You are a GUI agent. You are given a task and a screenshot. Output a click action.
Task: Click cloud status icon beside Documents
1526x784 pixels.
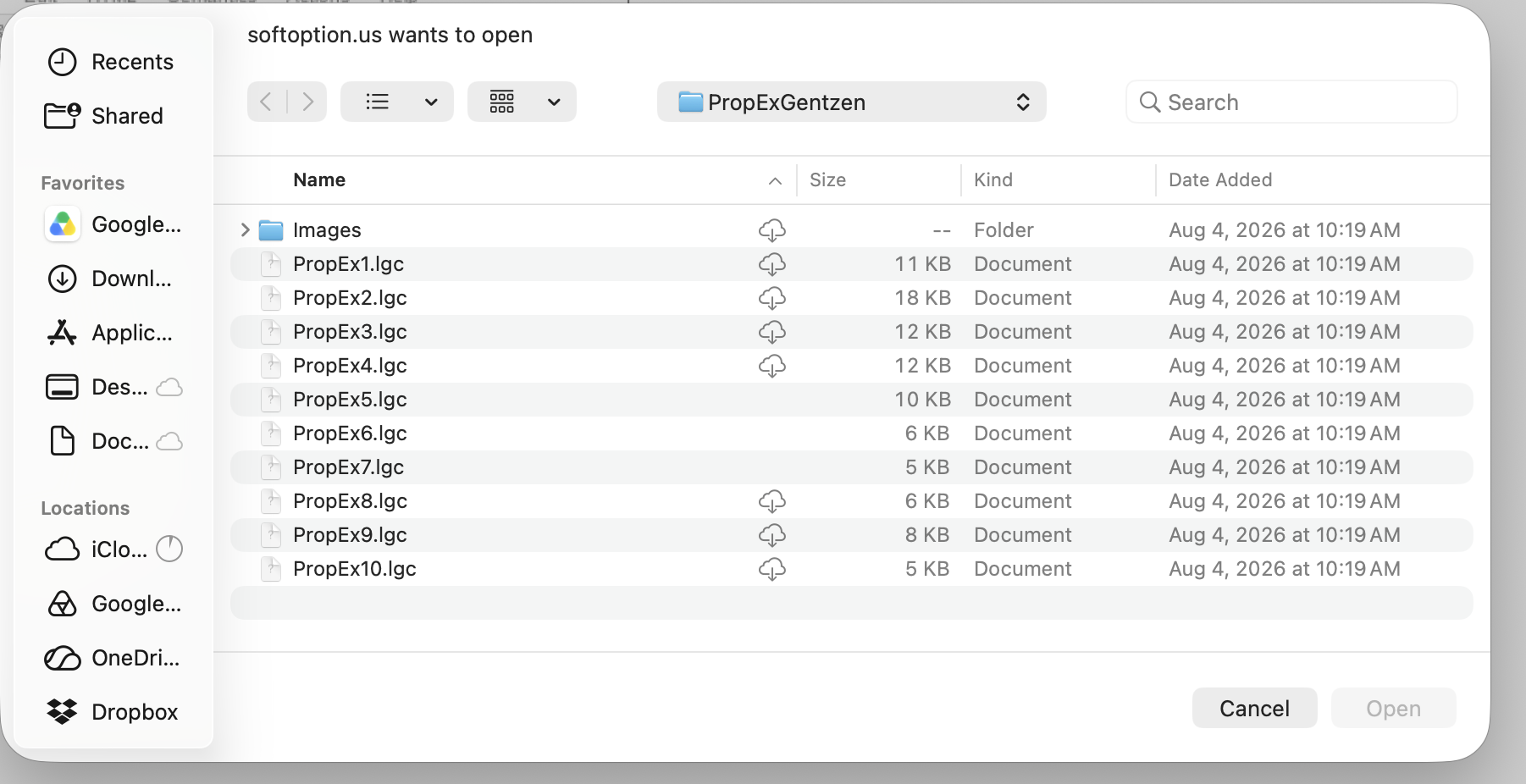click(169, 442)
